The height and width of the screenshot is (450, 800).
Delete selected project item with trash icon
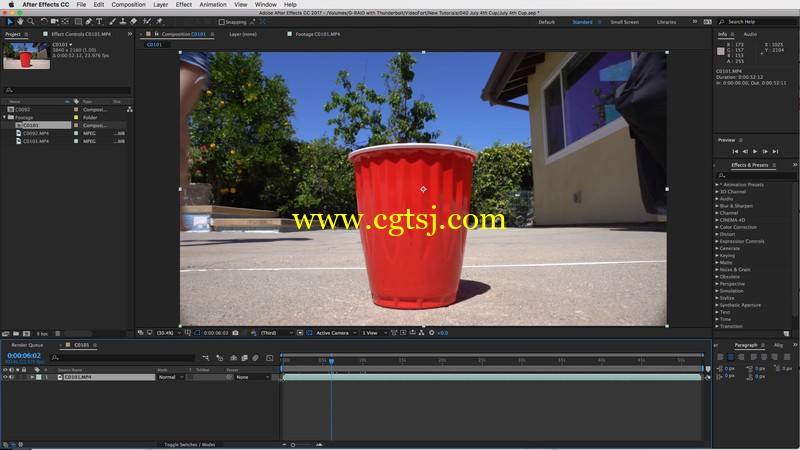tap(58, 334)
